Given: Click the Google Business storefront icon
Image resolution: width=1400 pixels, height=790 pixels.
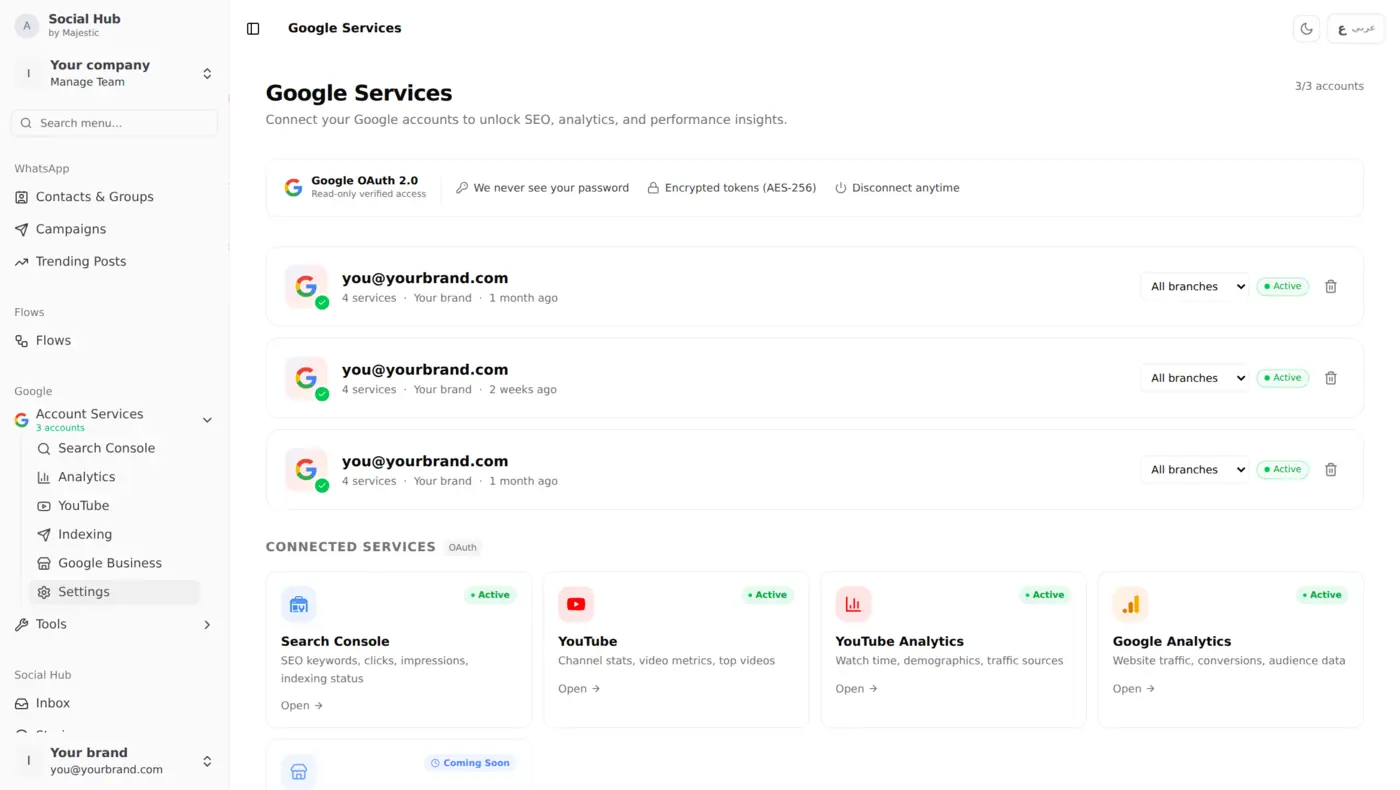Looking at the screenshot, I should tap(44, 563).
